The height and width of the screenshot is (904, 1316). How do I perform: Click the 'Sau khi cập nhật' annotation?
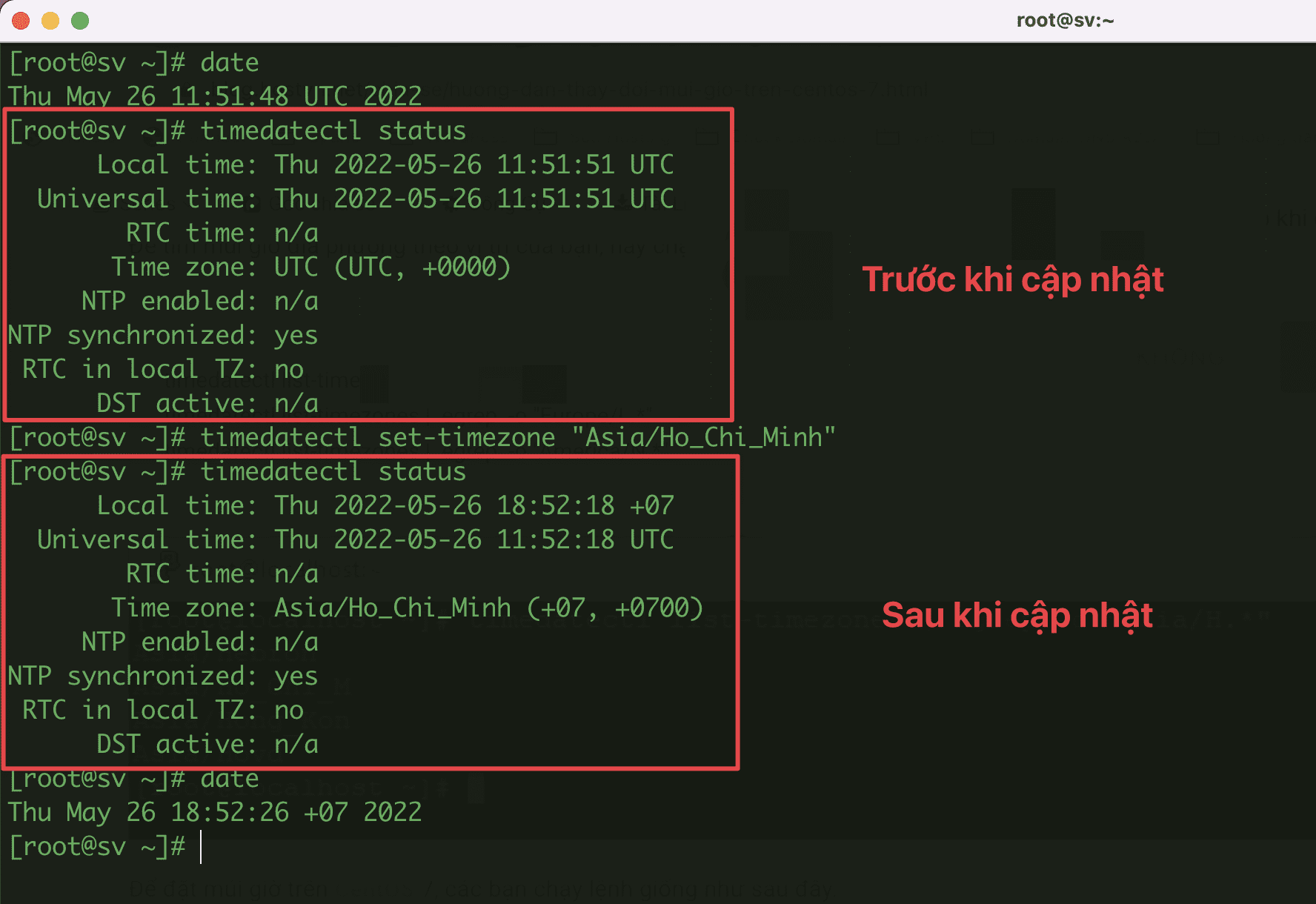[1017, 616]
